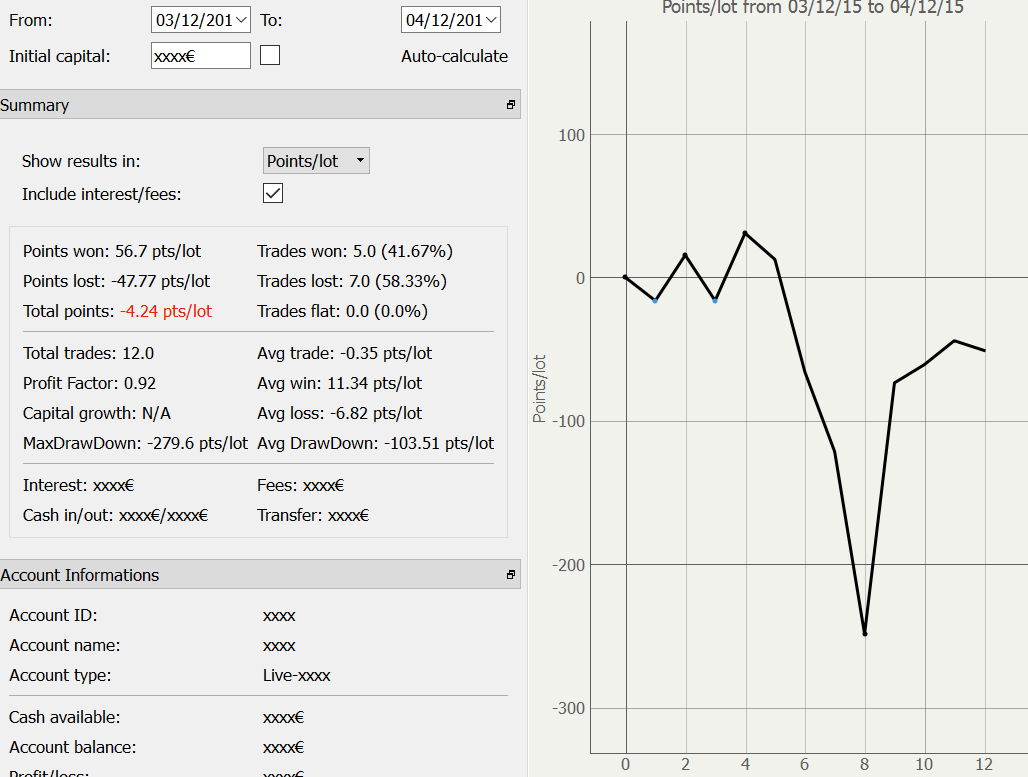Image resolution: width=1028 pixels, height=777 pixels.
Task: Click the red Total points value
Action: (167, 311)
